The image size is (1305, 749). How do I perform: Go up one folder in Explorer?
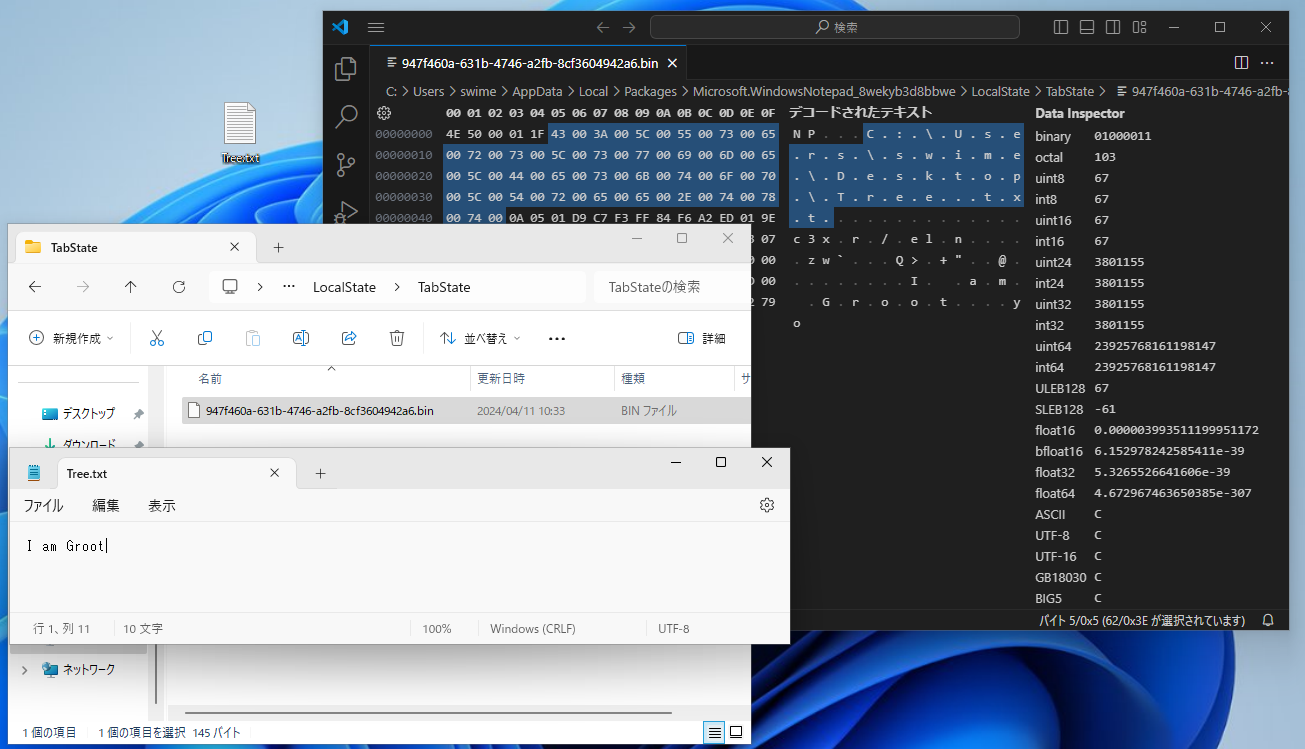[131, 287]
